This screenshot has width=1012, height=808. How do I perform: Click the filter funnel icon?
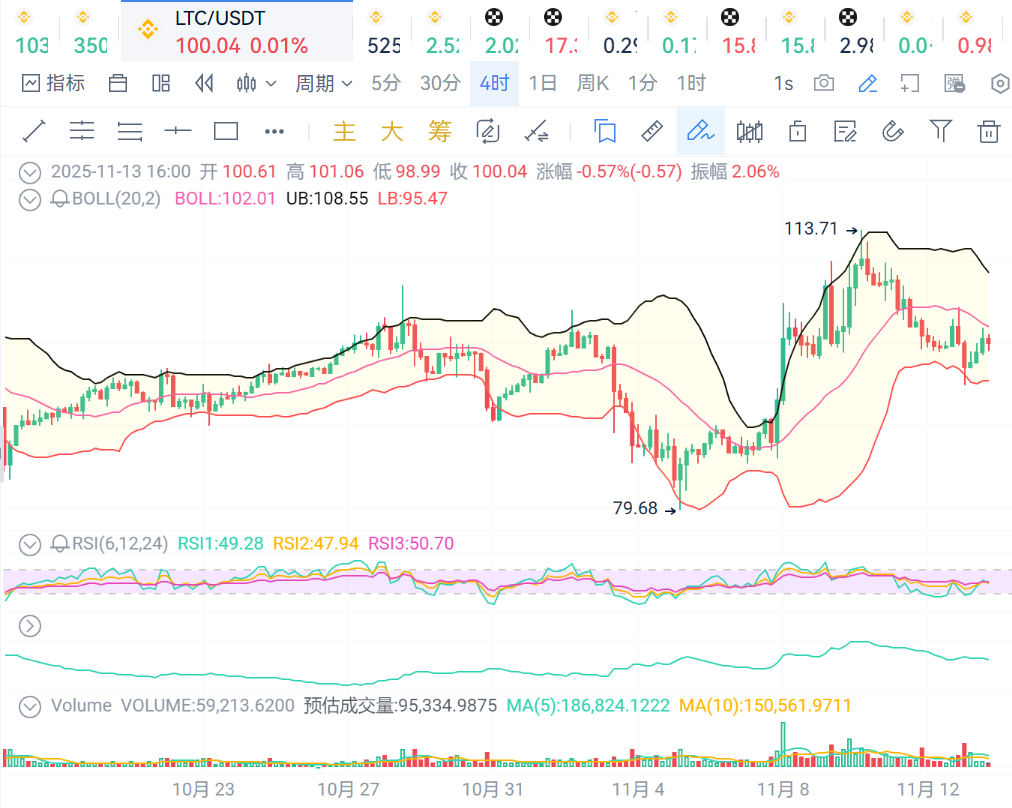coord(940,131)
